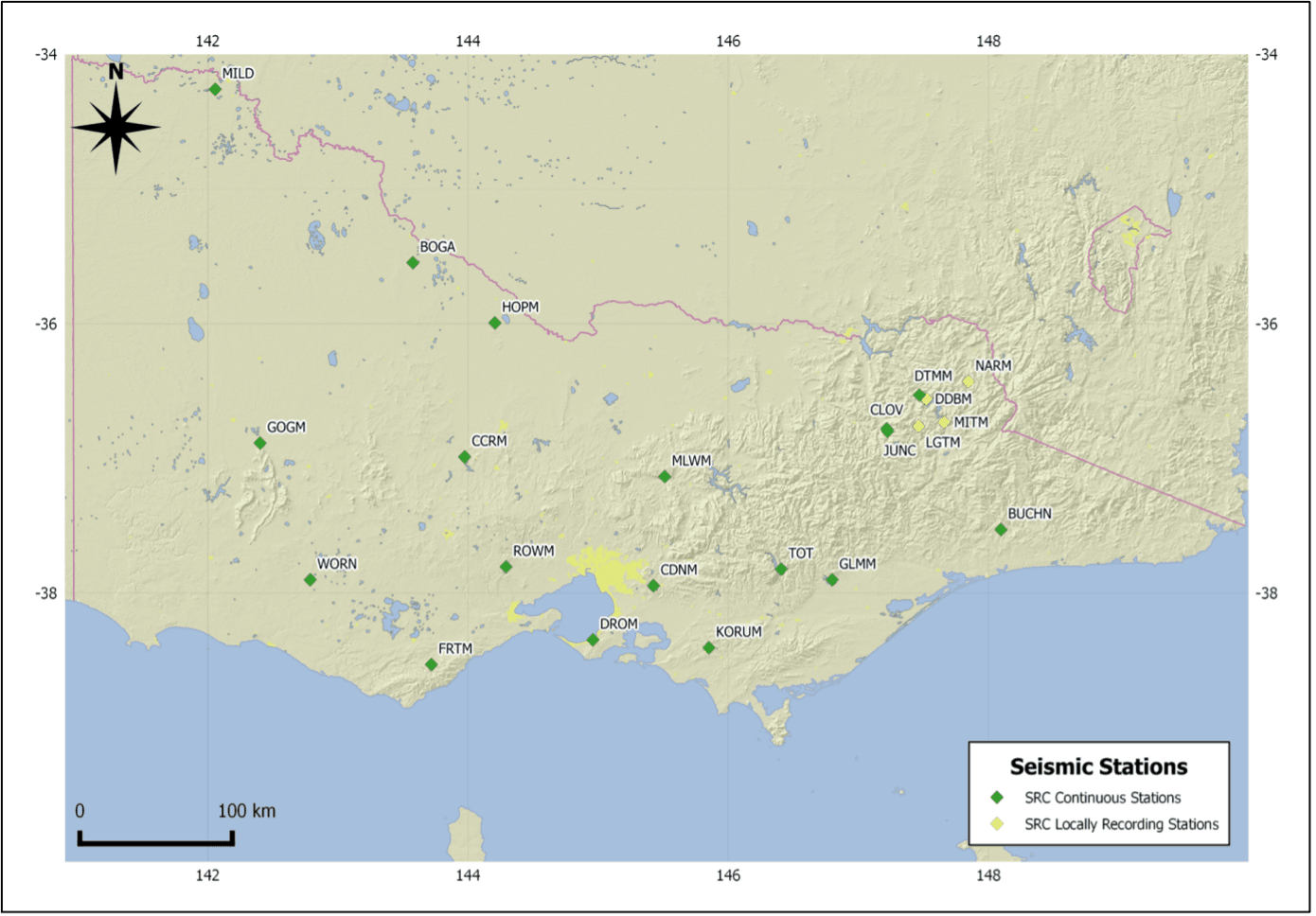The height and width of the screenshot is (916, 1316).
Task: Click the bottom axis label '146'
Action: point(728,875)
